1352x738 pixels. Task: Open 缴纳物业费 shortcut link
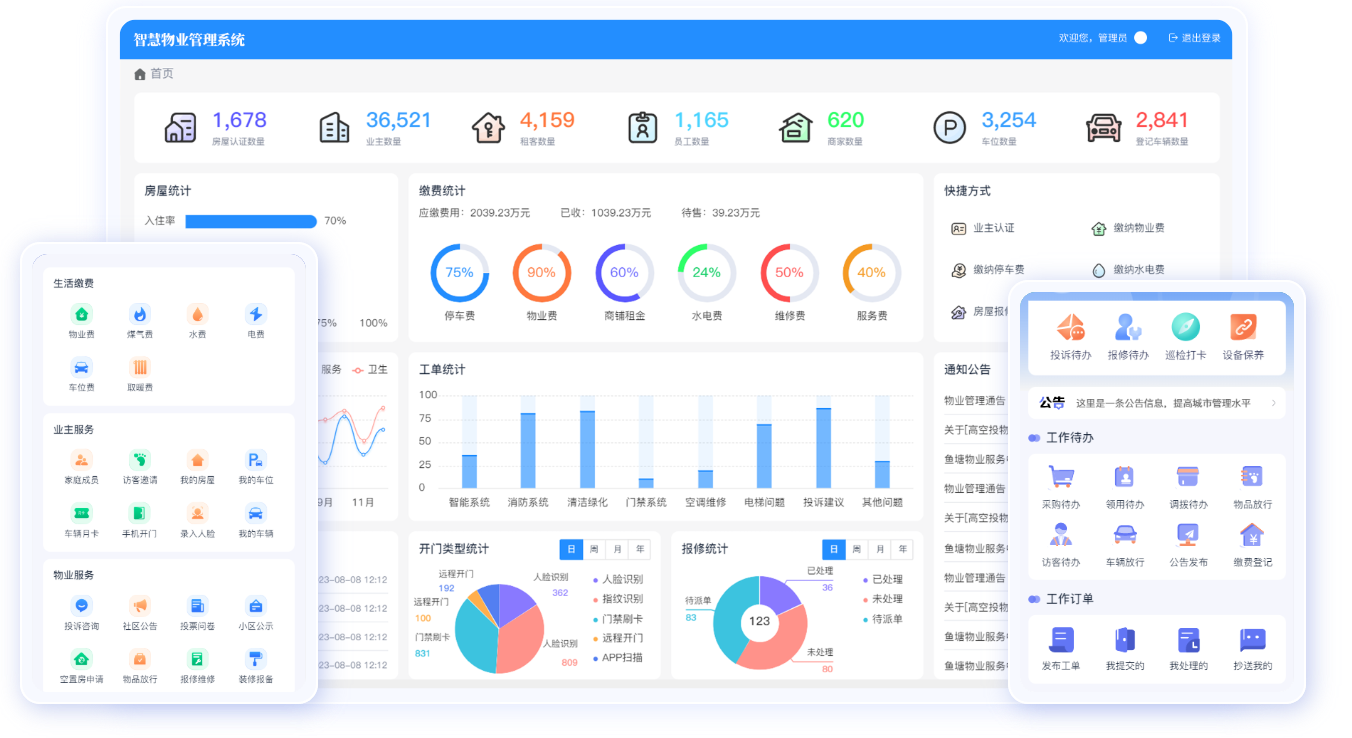[1138, 228]
